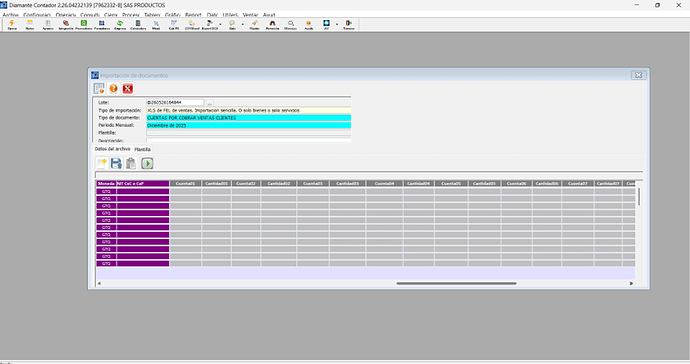This screenshot has width=690, height=364.
Task: Click the Moneda column header
Action: coord(106,184)
